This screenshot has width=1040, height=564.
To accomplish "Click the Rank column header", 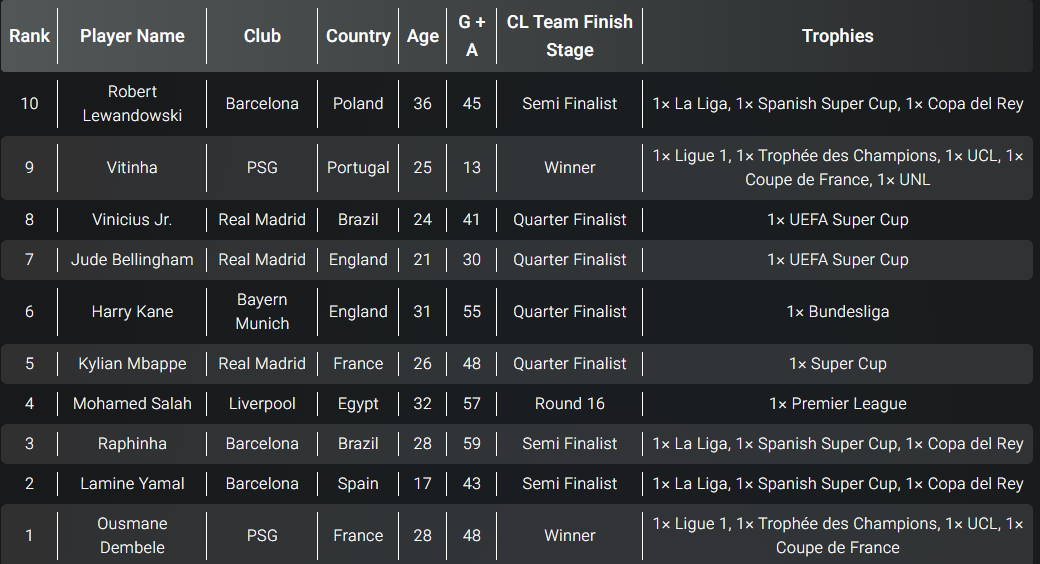I will coord(29,36).
